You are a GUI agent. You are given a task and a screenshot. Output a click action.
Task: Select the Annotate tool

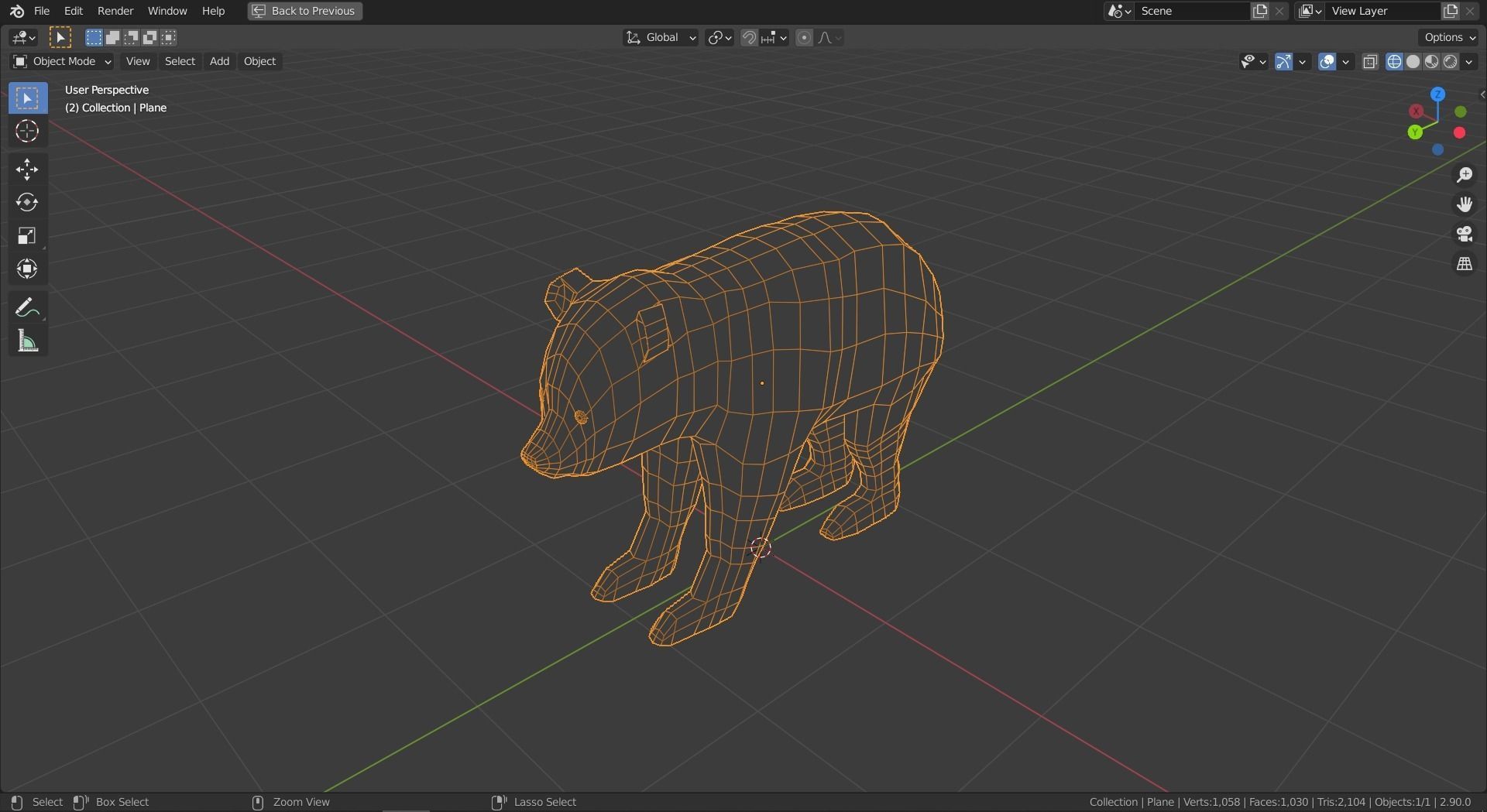click(x=28, y=307)
